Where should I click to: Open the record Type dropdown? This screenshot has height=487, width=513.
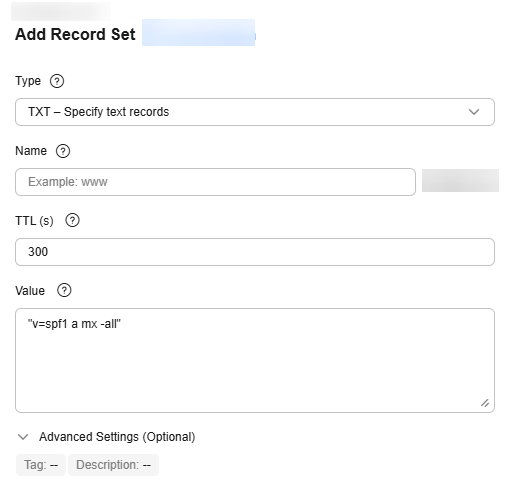click(x=255, y=112)
